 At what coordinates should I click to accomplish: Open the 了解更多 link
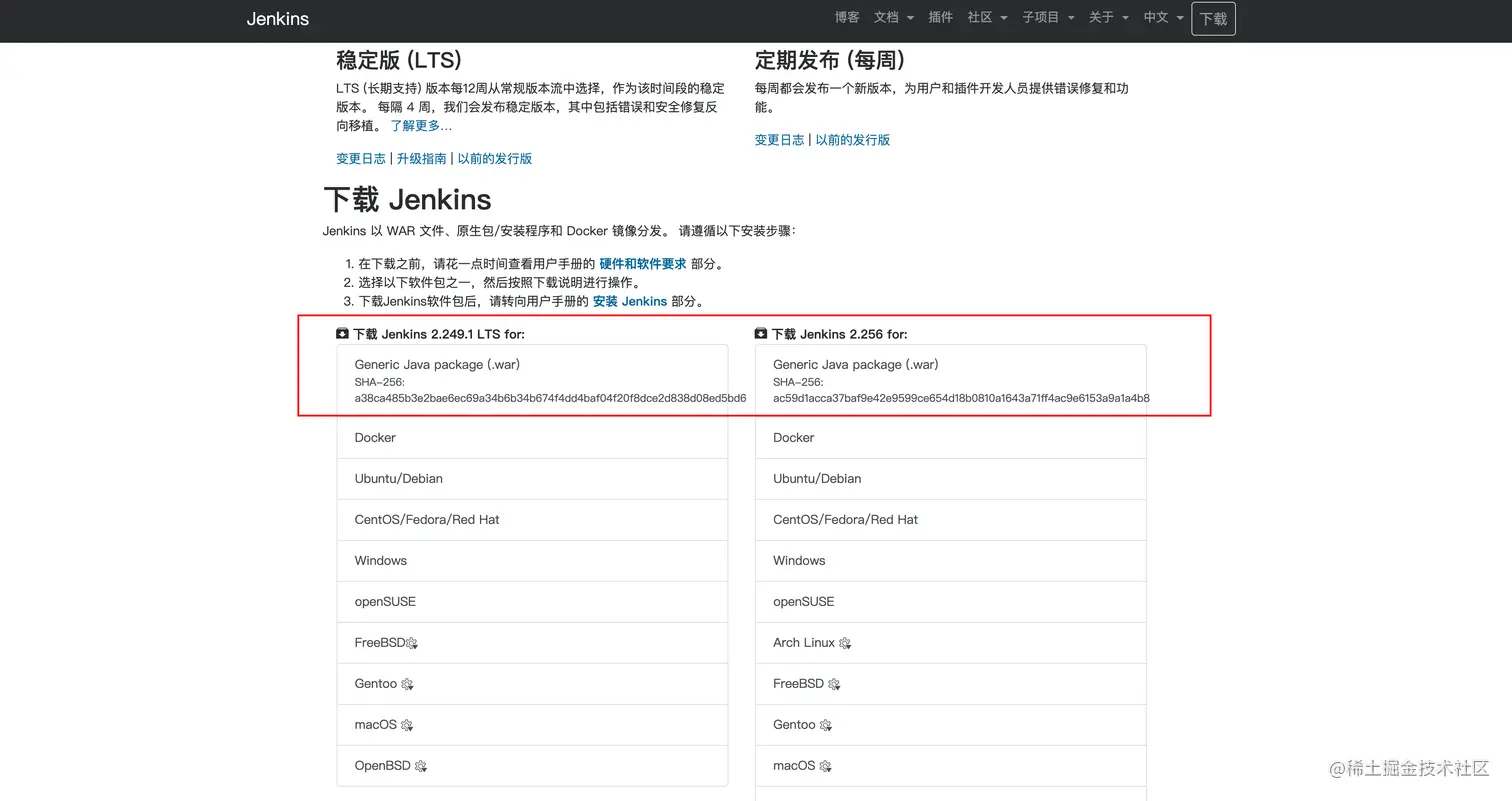[x=421, y=126]
